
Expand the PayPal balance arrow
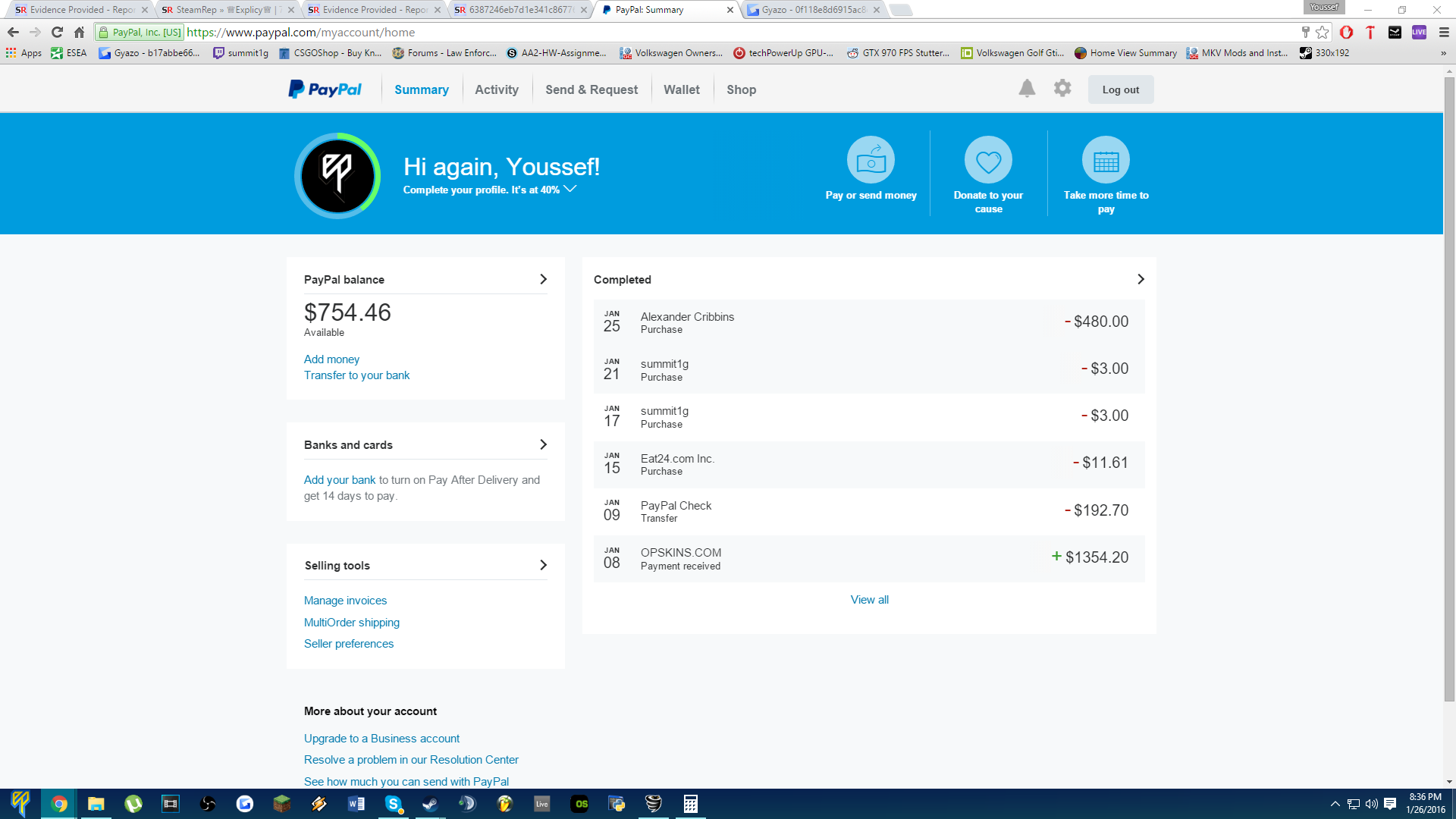coord(543,279)
